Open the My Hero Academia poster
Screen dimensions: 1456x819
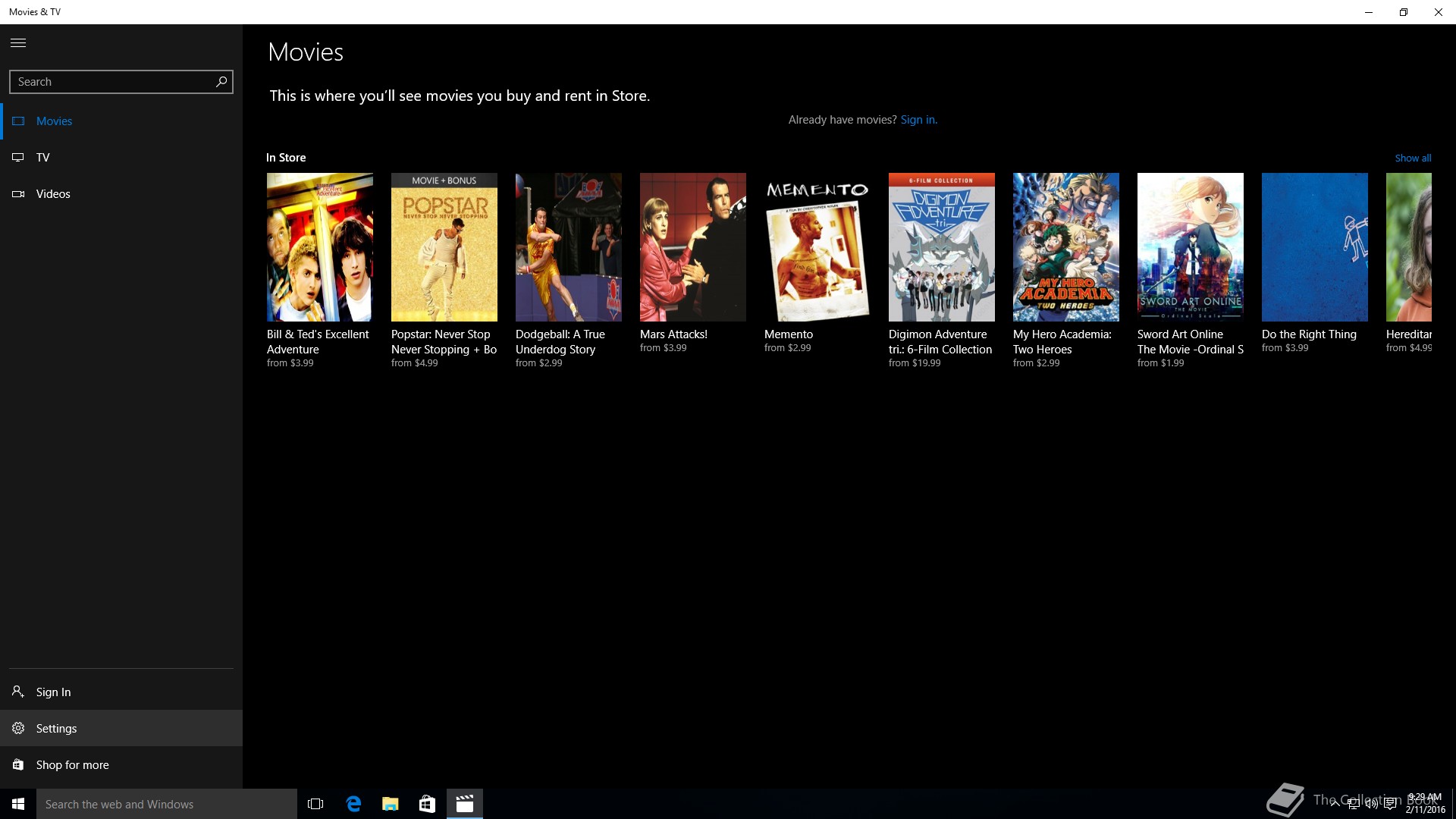pyautogui.click(x=1066, y=247)
